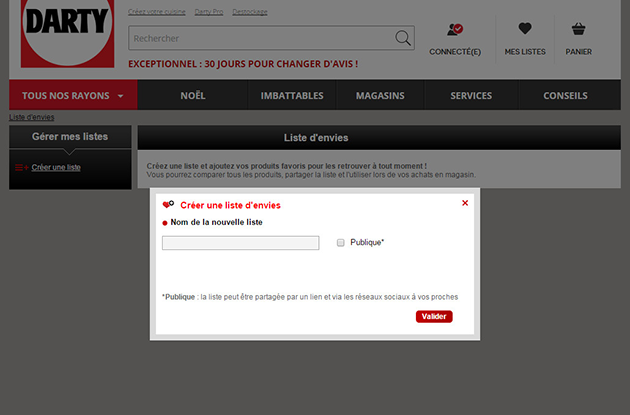Viewport: 630px width, 415px height.
Task: Open Mes Listes heart icon
Action: pos(525,30)
